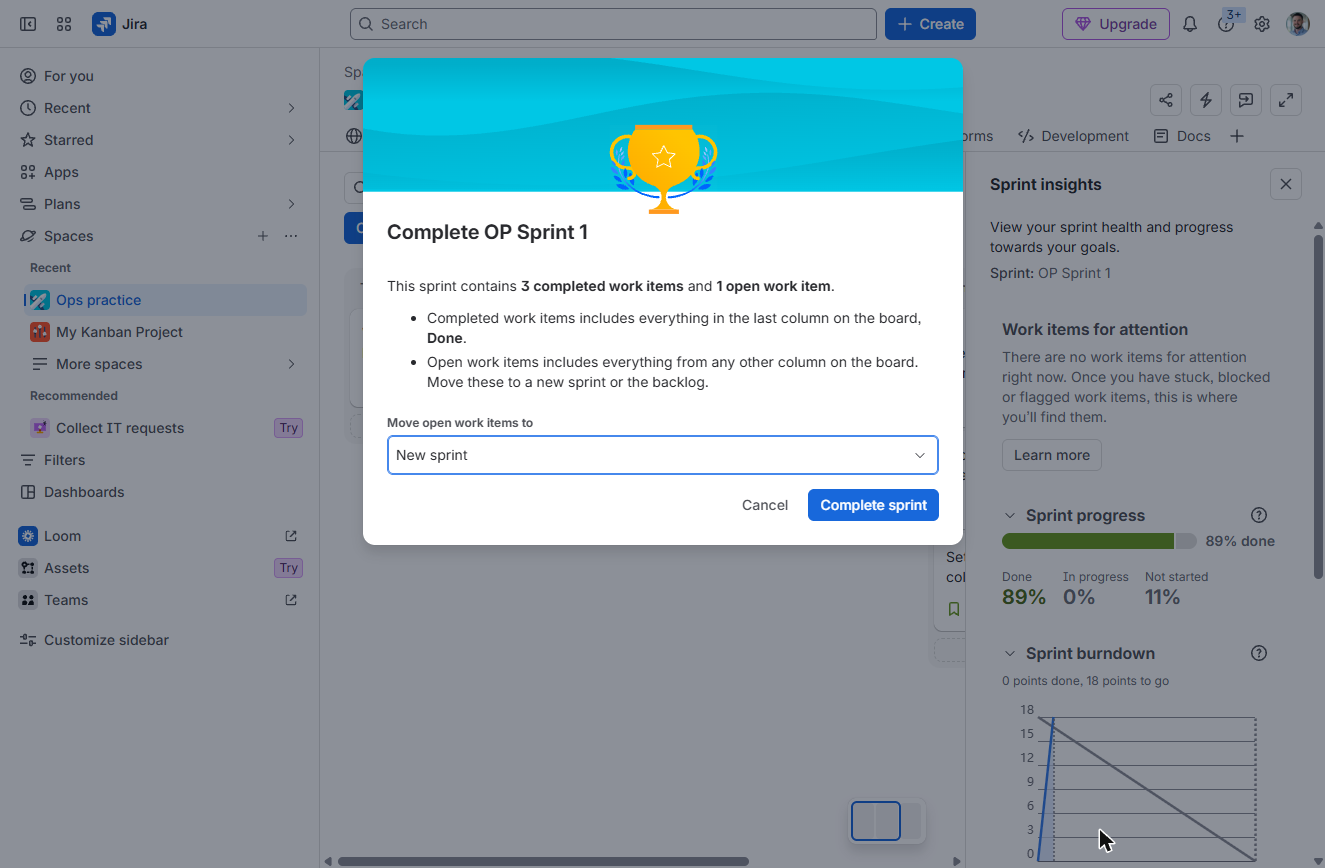Click the Sprint progress bar
Viewport: 1325px width, 868px height.
(1099, 541)
